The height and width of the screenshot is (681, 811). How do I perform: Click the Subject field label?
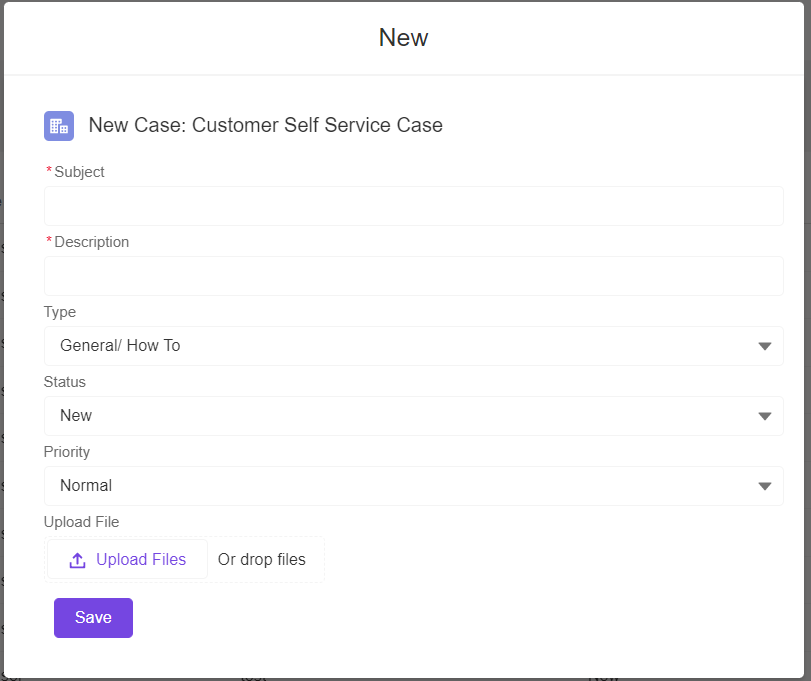point(78,171)
